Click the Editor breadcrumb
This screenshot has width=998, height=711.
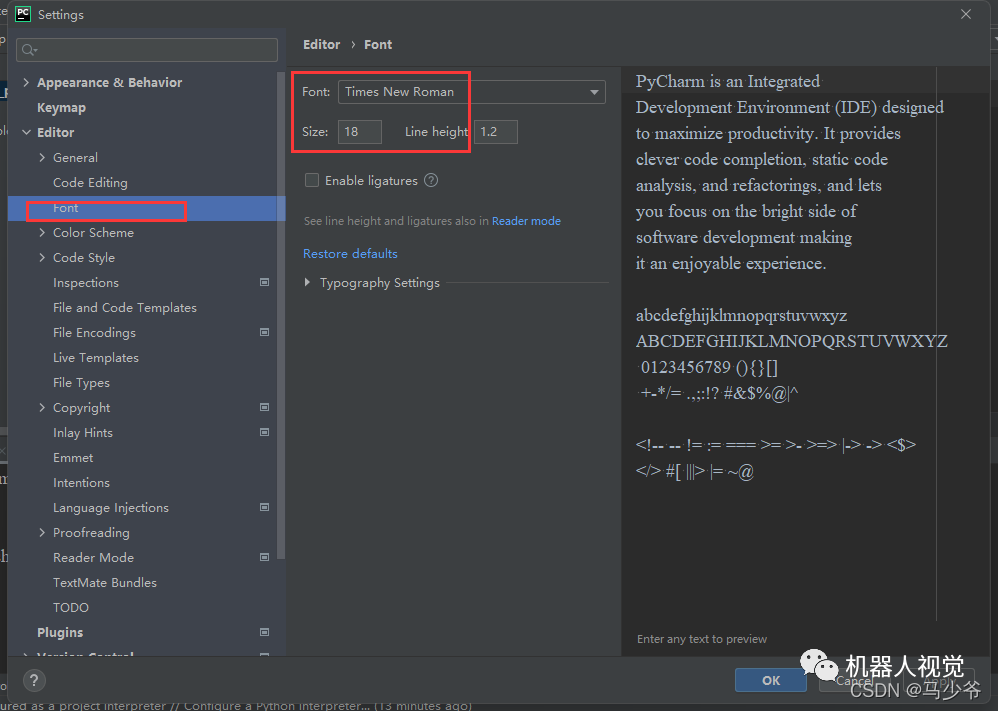tap(321, 45)
